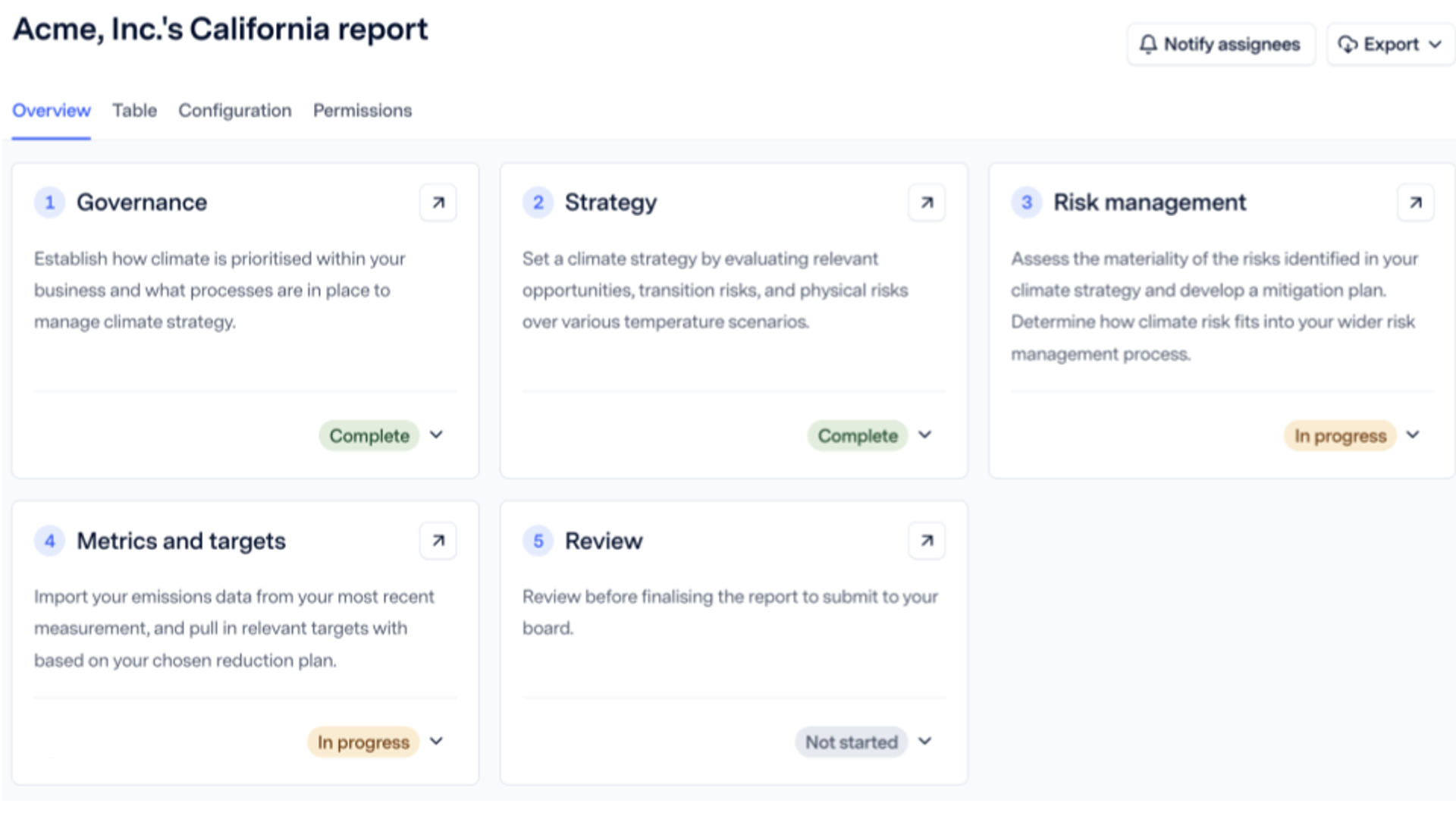1456x819 pixels.
Task: Click the number 3 badge beside Risk management
Action: [x=1026, y=202]
